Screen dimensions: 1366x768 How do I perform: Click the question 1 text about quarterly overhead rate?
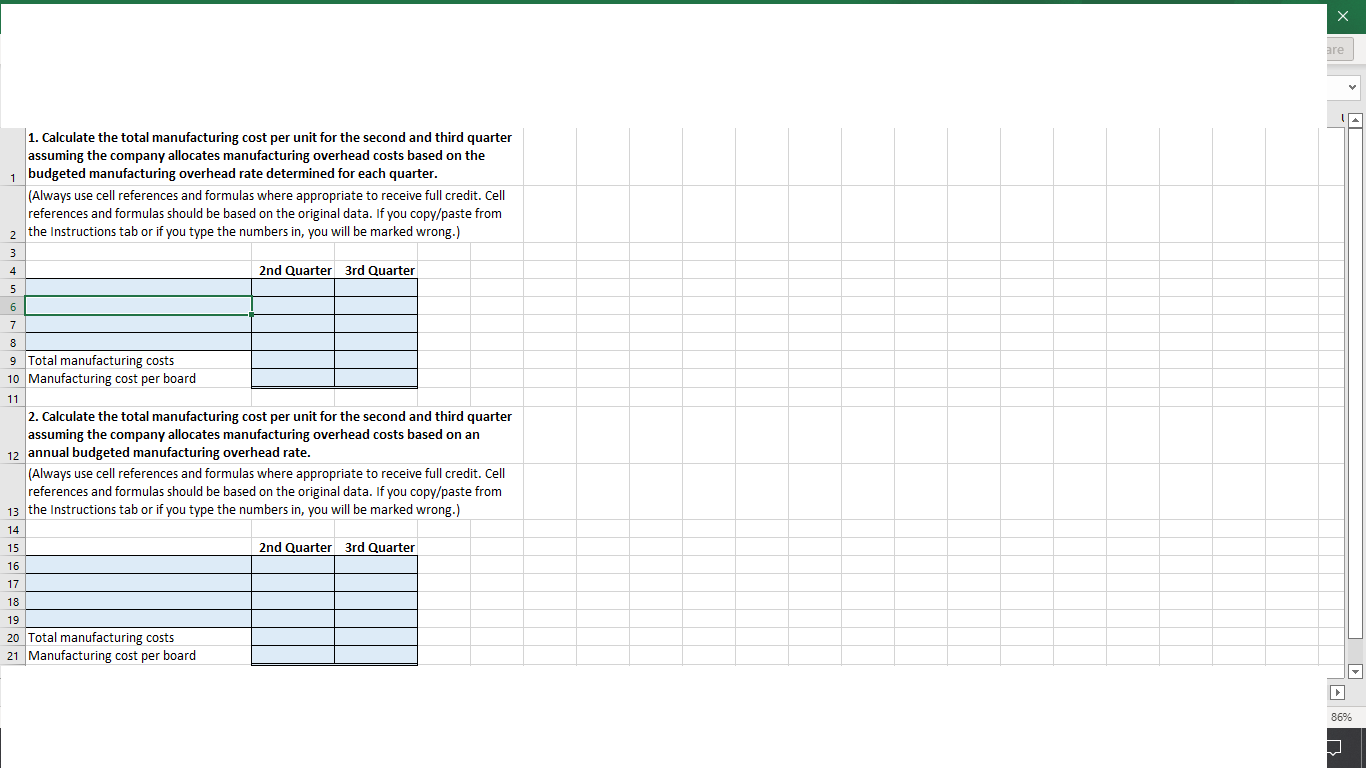(270, 156)
